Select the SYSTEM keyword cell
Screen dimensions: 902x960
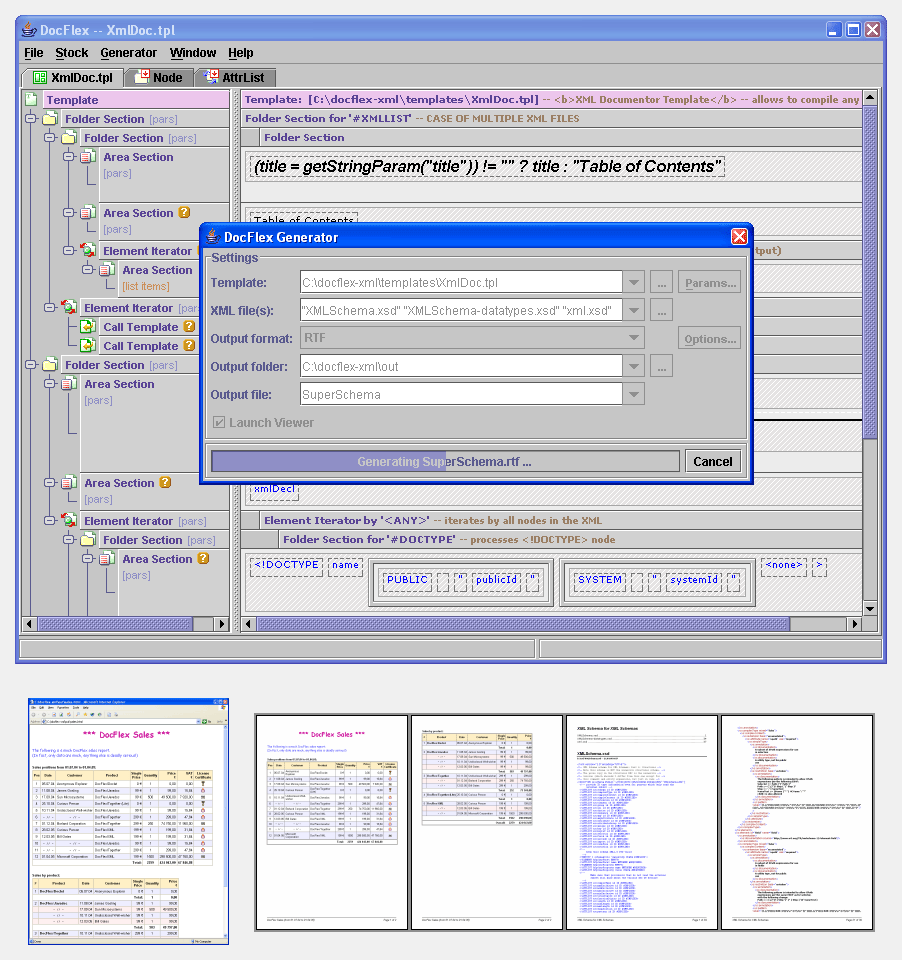pyautogui.click(x=600, y=580)
